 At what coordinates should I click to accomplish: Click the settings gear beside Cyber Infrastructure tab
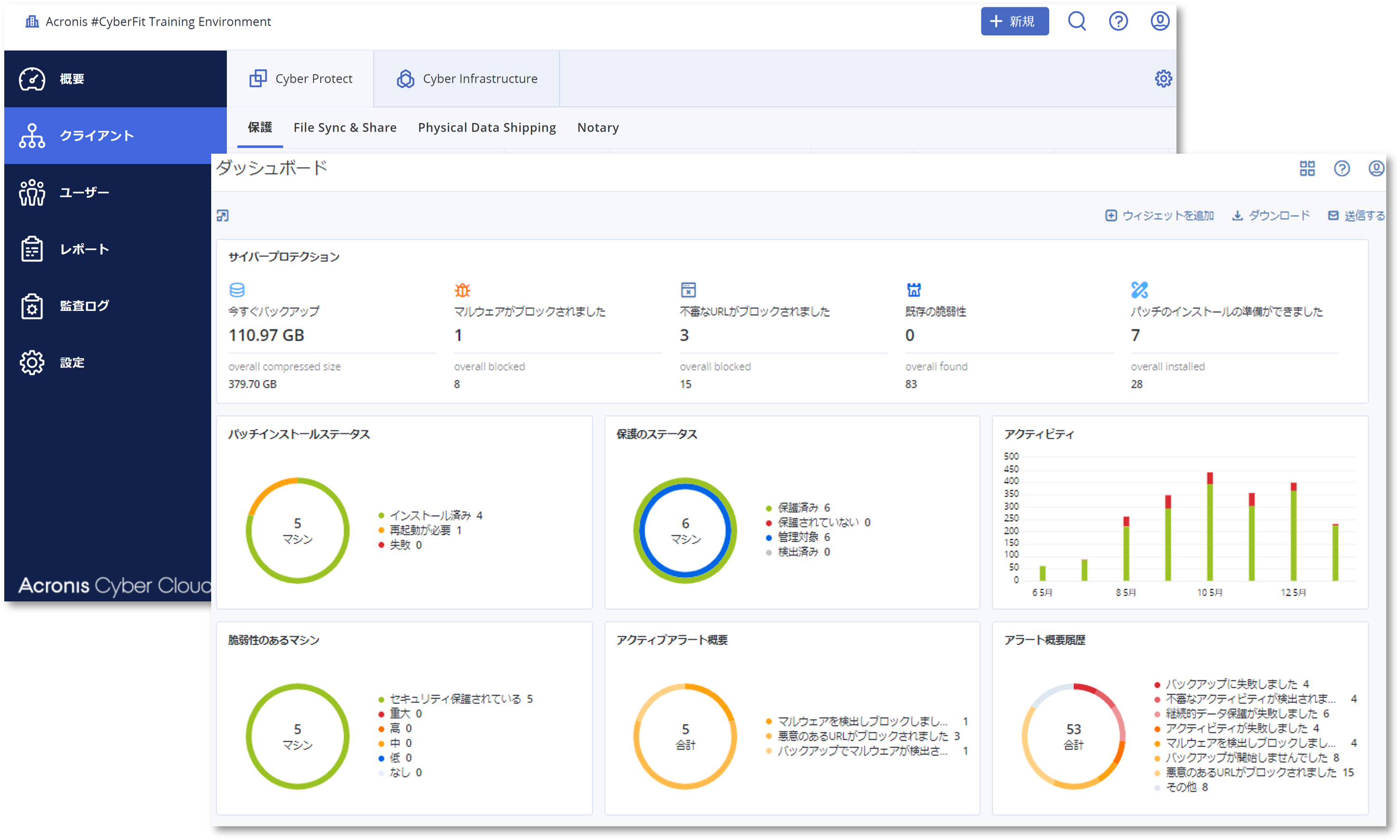point(1163,79)
